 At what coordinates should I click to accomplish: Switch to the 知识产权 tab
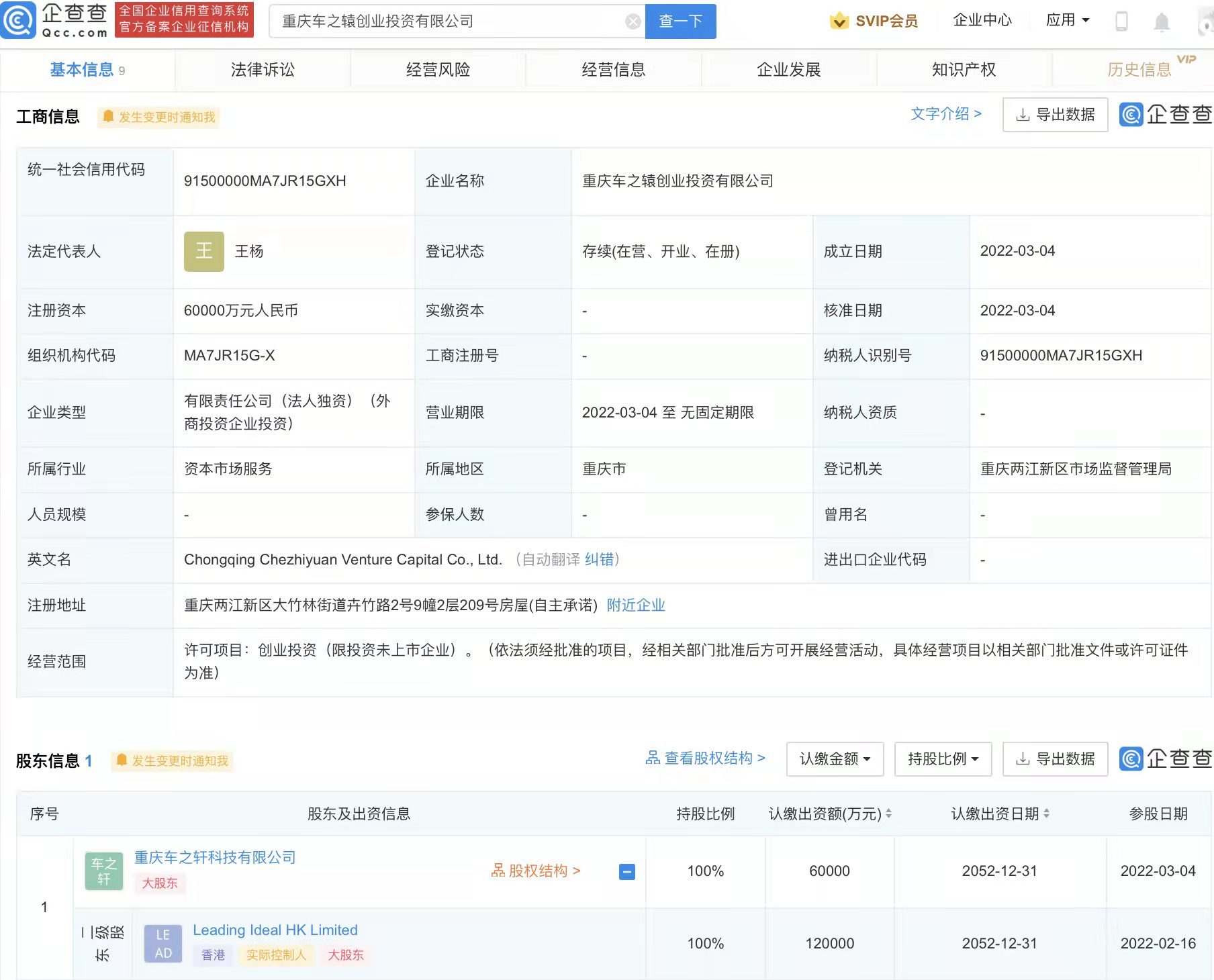[963, 69]
